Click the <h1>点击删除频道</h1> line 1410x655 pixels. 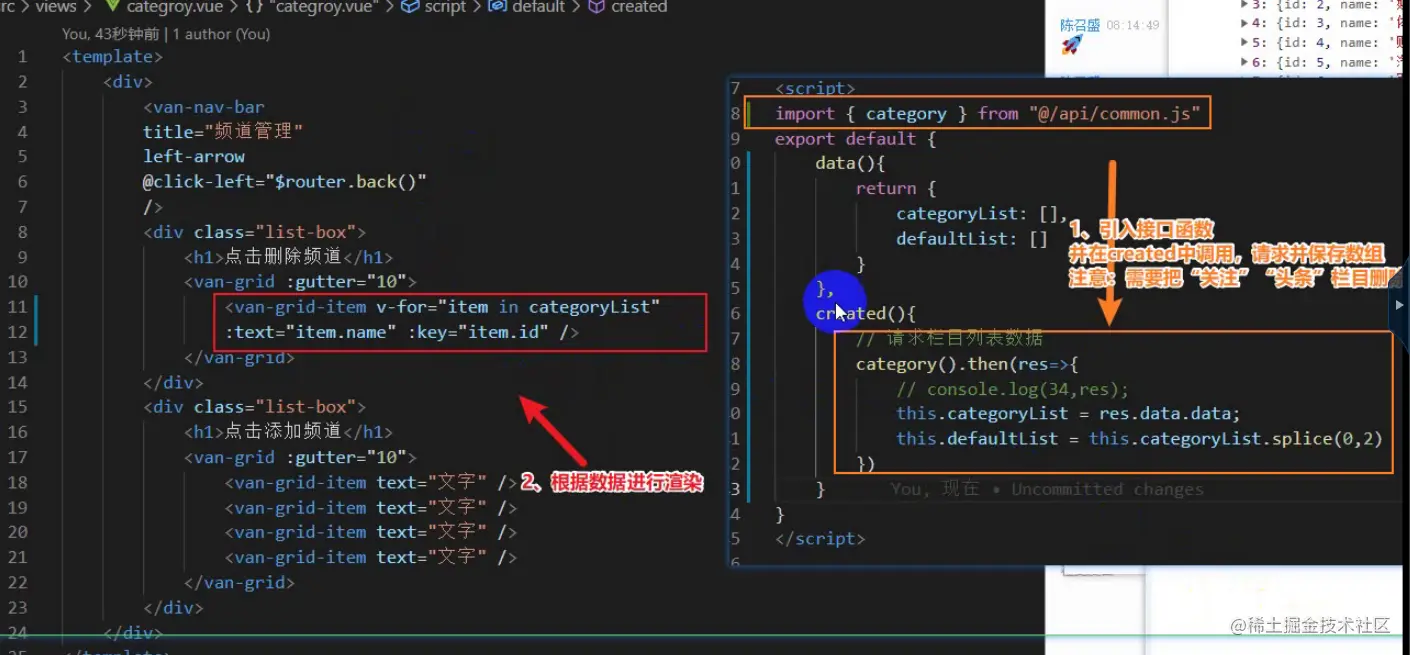point(288,257)
